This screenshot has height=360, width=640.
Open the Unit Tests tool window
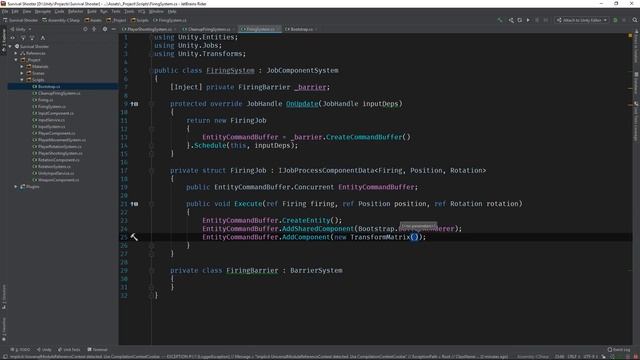click(69, 350)
